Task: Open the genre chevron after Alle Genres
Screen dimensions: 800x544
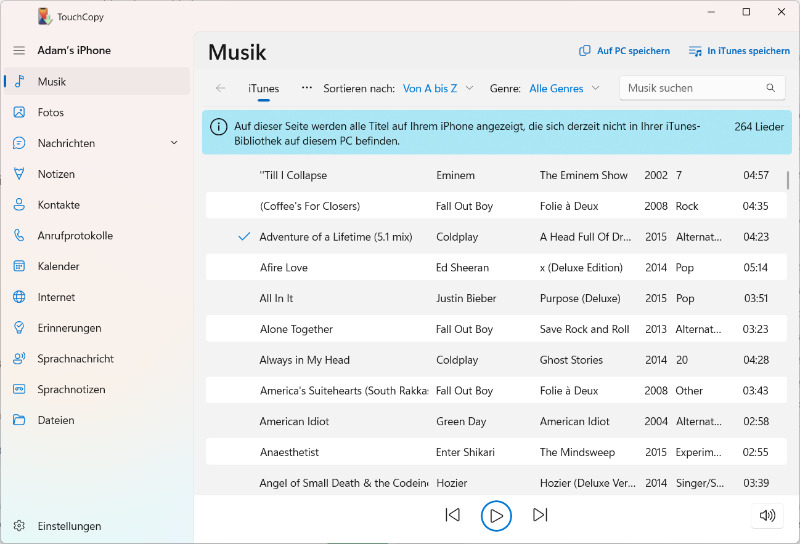Action: pos(595,88)
